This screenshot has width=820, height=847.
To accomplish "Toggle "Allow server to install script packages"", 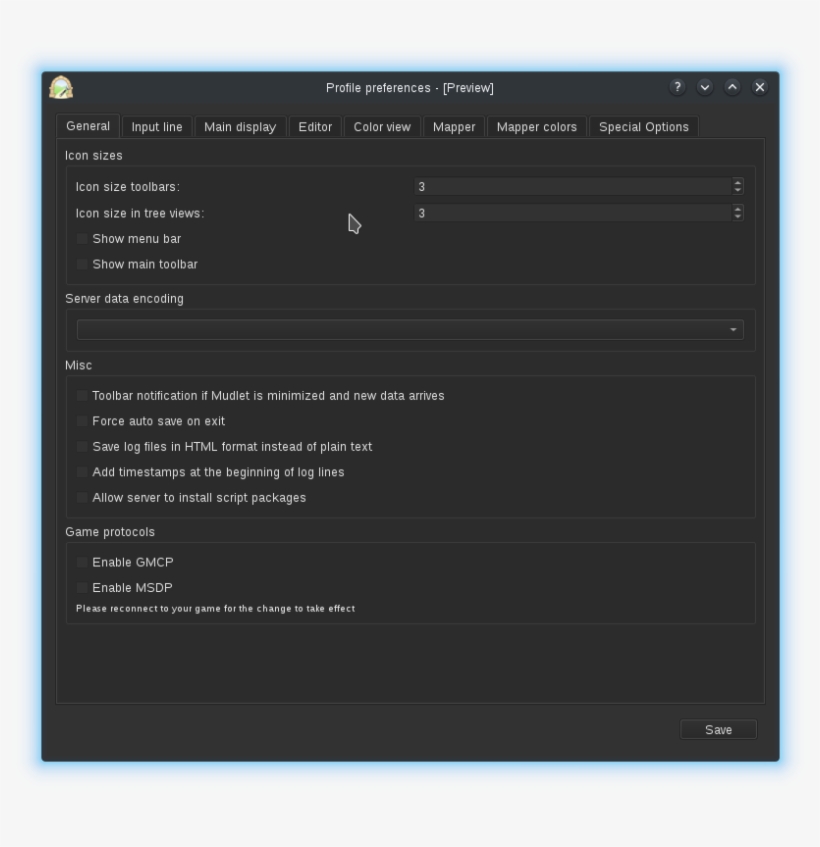I will [81, 497].
